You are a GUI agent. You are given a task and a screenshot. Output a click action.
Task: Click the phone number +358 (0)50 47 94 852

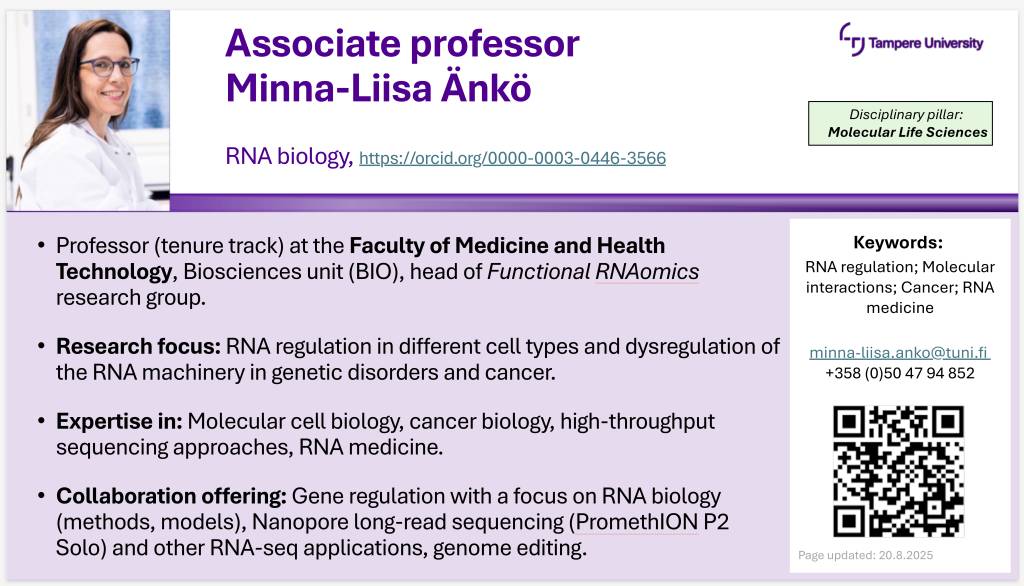coord(899,373)
